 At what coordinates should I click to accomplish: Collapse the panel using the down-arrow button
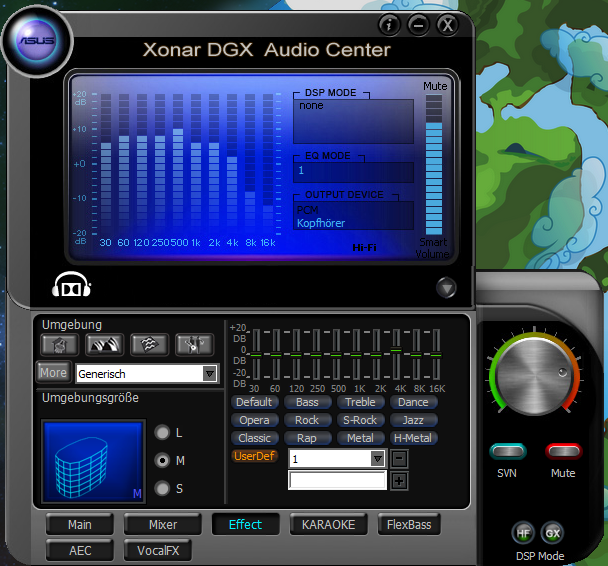tap(446, 288)
